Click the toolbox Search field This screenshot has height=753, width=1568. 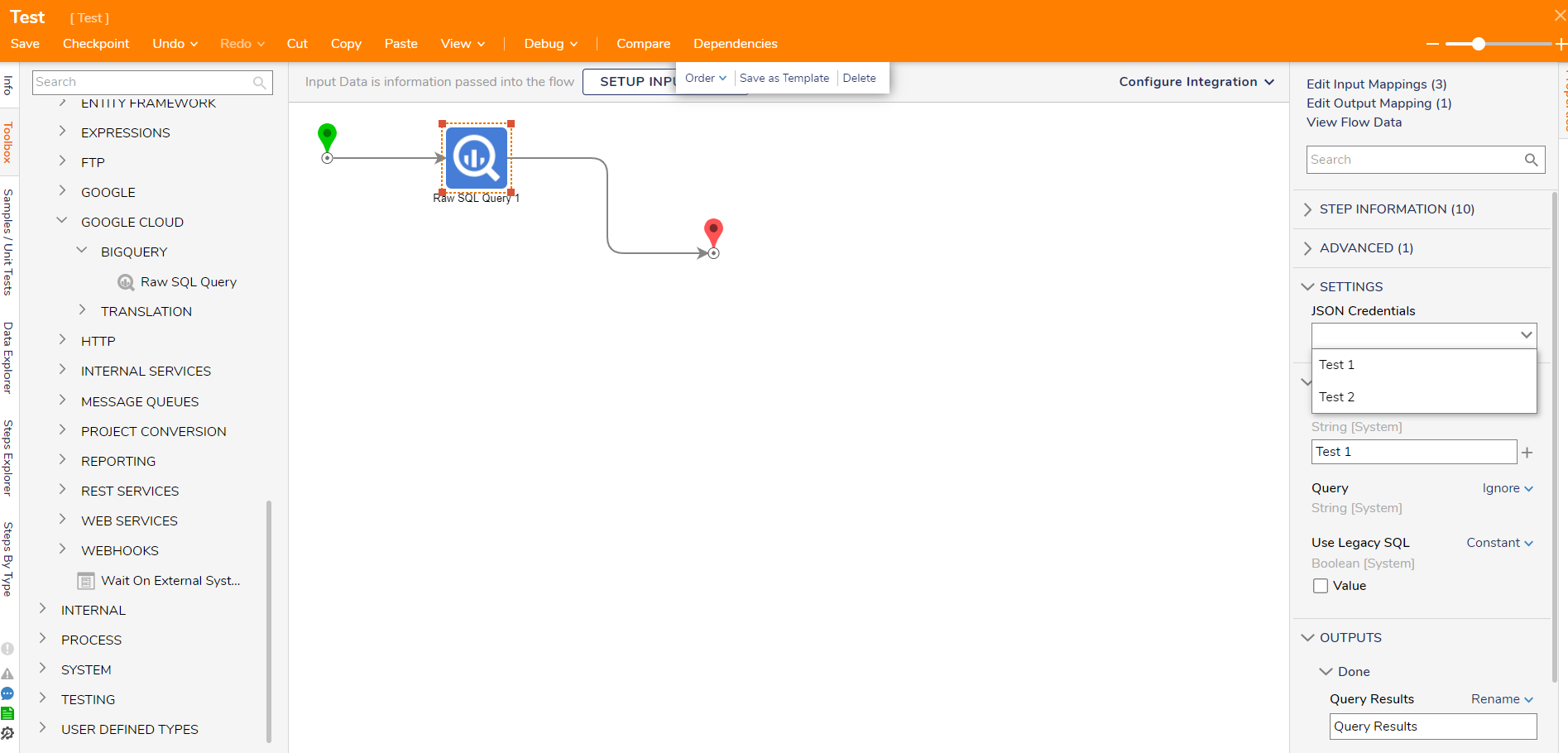pos(153,82)
